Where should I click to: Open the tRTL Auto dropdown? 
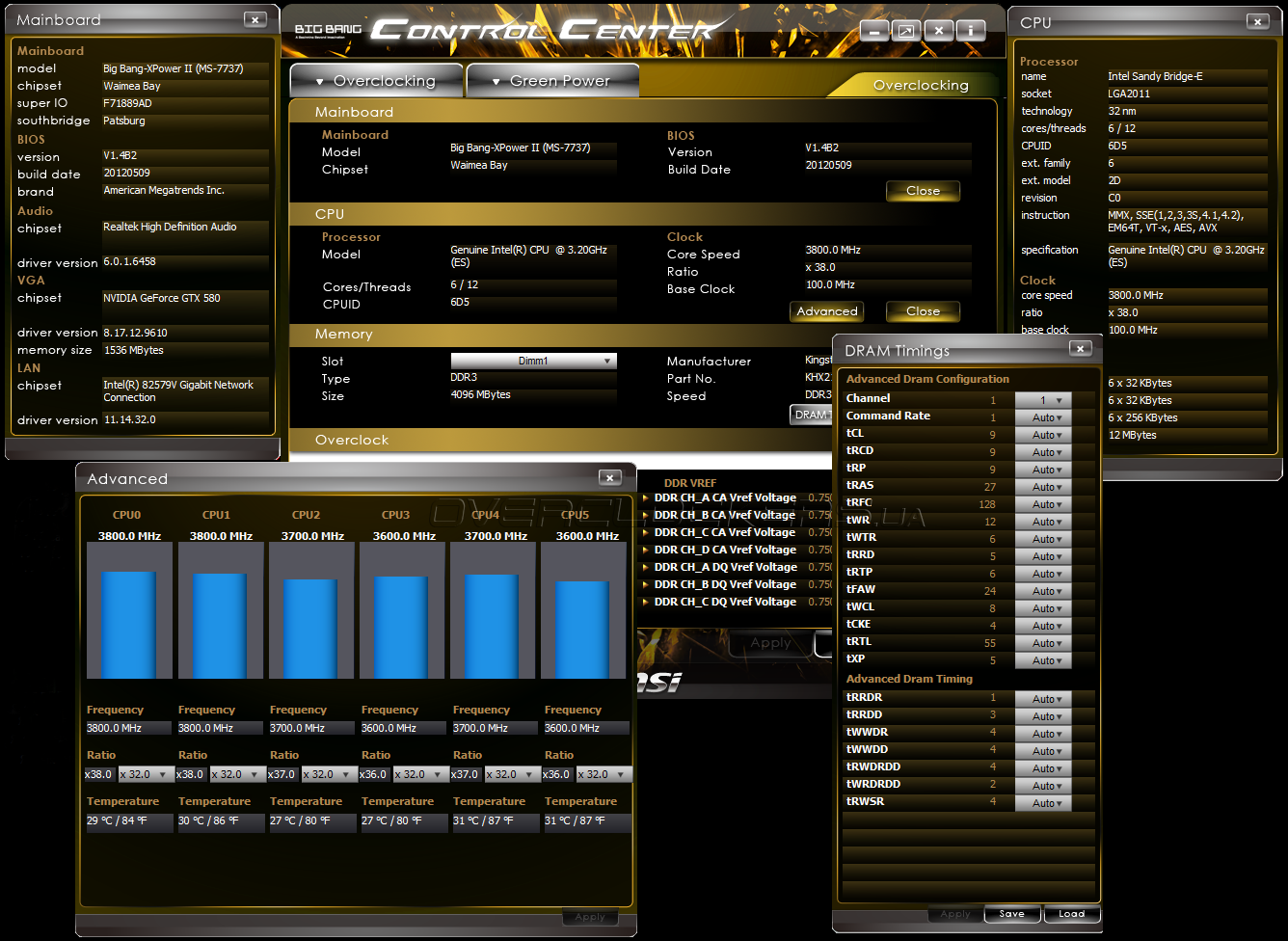point(1043,643)
